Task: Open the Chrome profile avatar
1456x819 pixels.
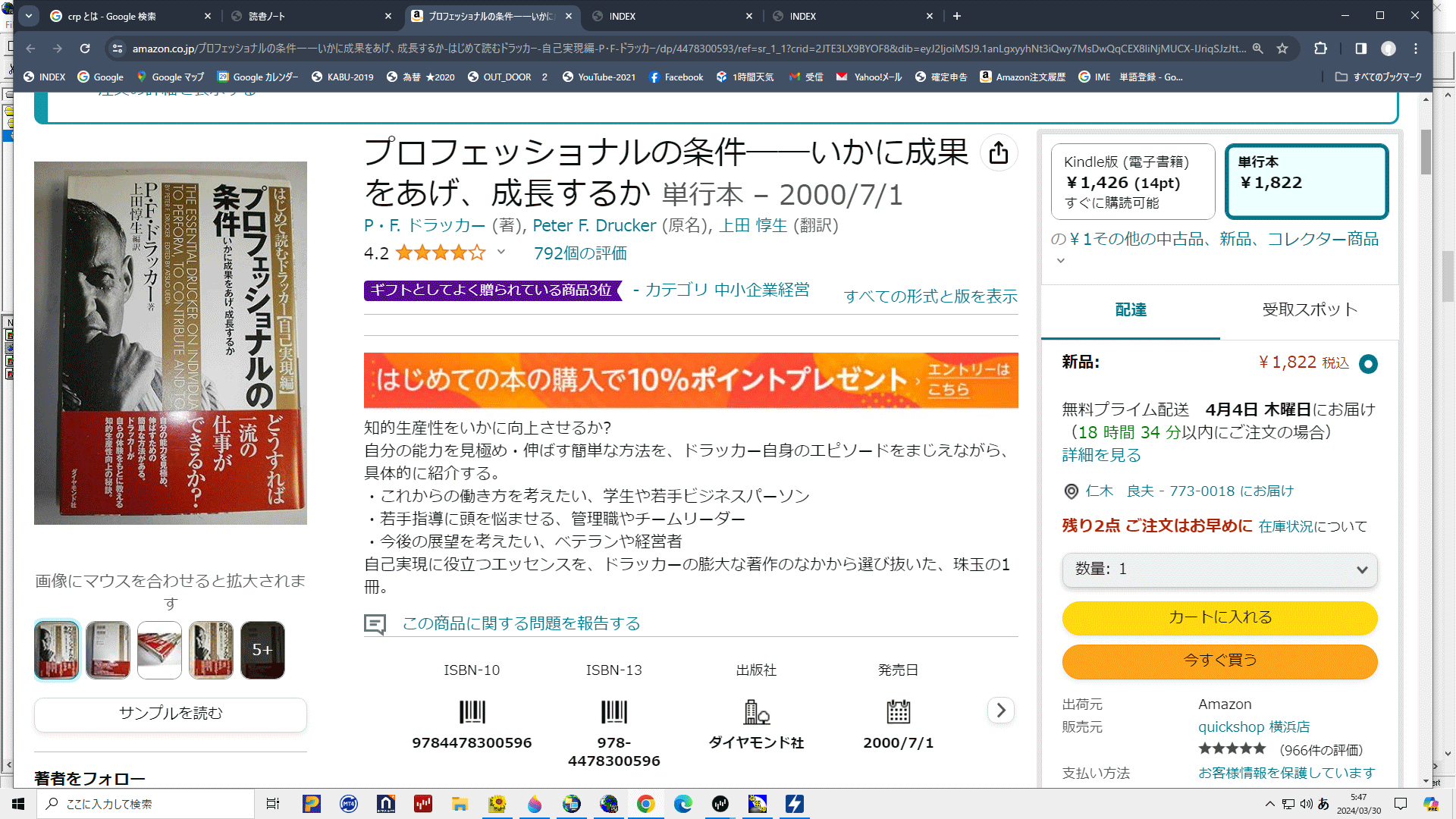Action: click(1389, 49)
